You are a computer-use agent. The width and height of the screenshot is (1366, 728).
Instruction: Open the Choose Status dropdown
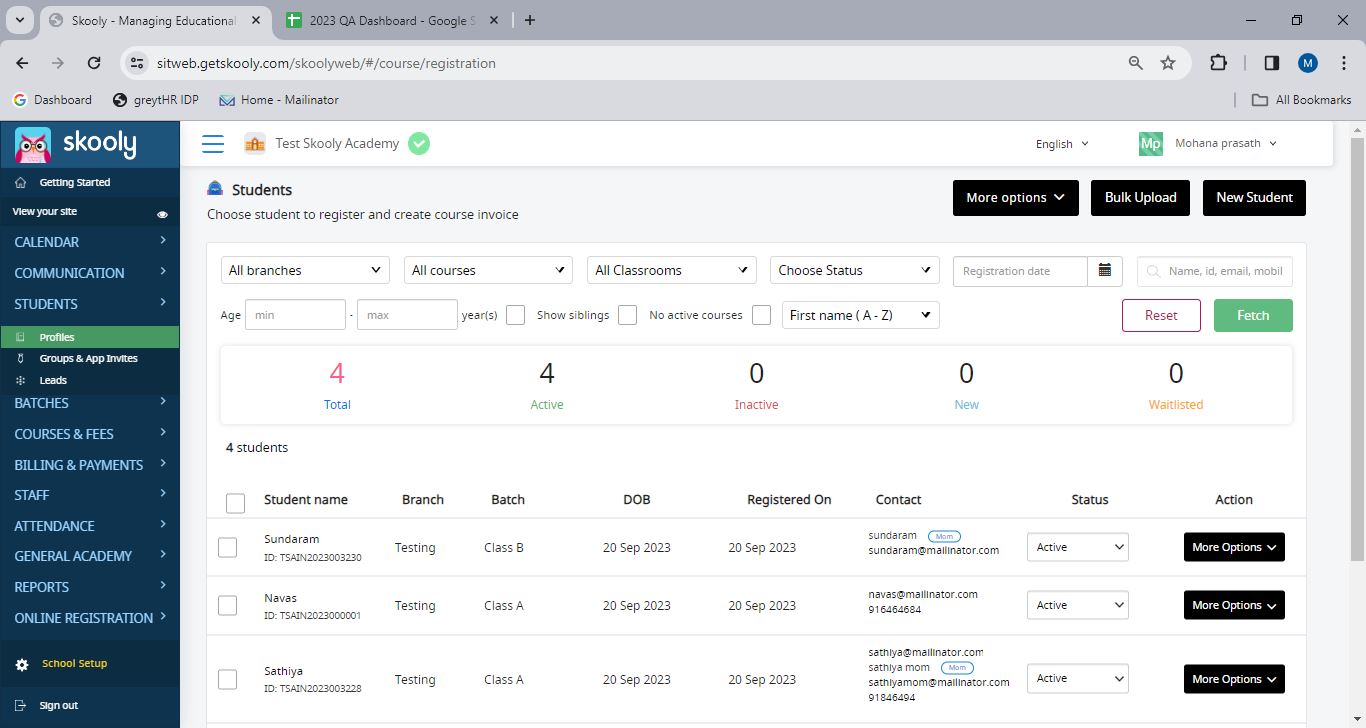pyautogui.click(x=855, y=270)
